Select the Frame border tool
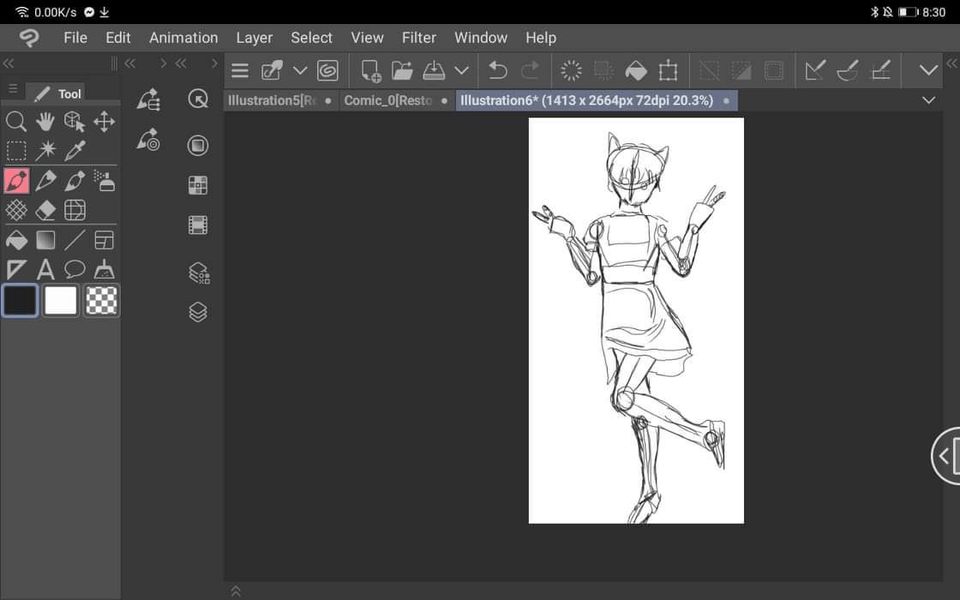This screenshot has width=960, height=600. pos(104,241)
